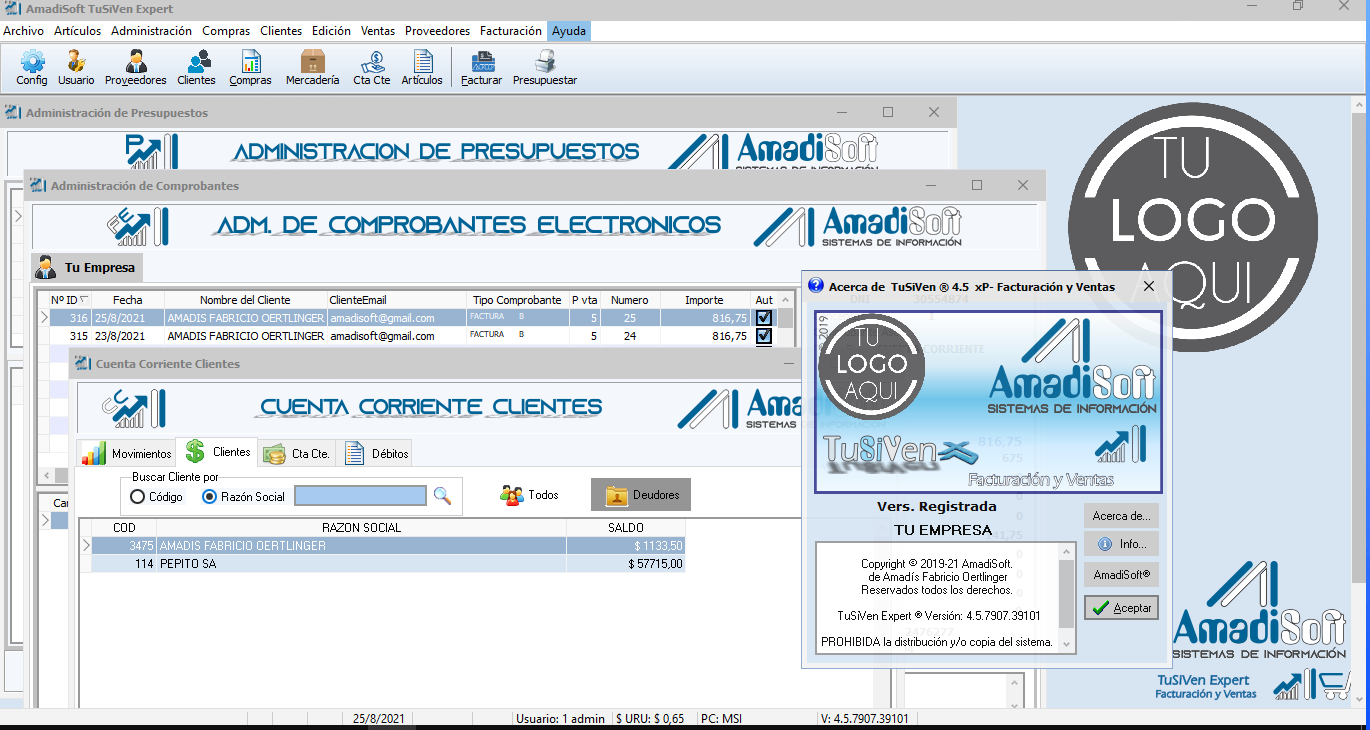
Task: Open Mercadería from the toolbar
Action: click(312, 67)
